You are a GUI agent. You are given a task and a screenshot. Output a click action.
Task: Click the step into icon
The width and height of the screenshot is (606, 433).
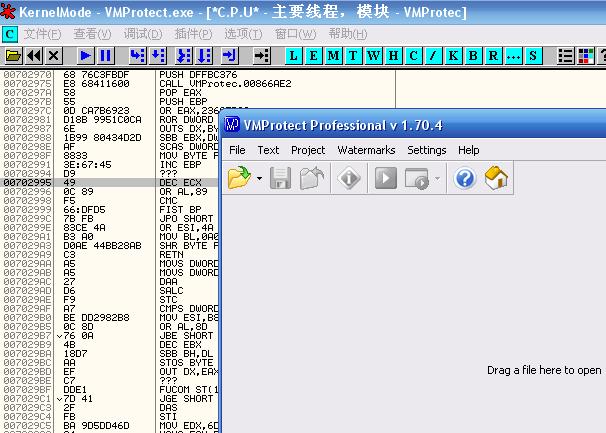pyautogui.click(x=138, y=56)
